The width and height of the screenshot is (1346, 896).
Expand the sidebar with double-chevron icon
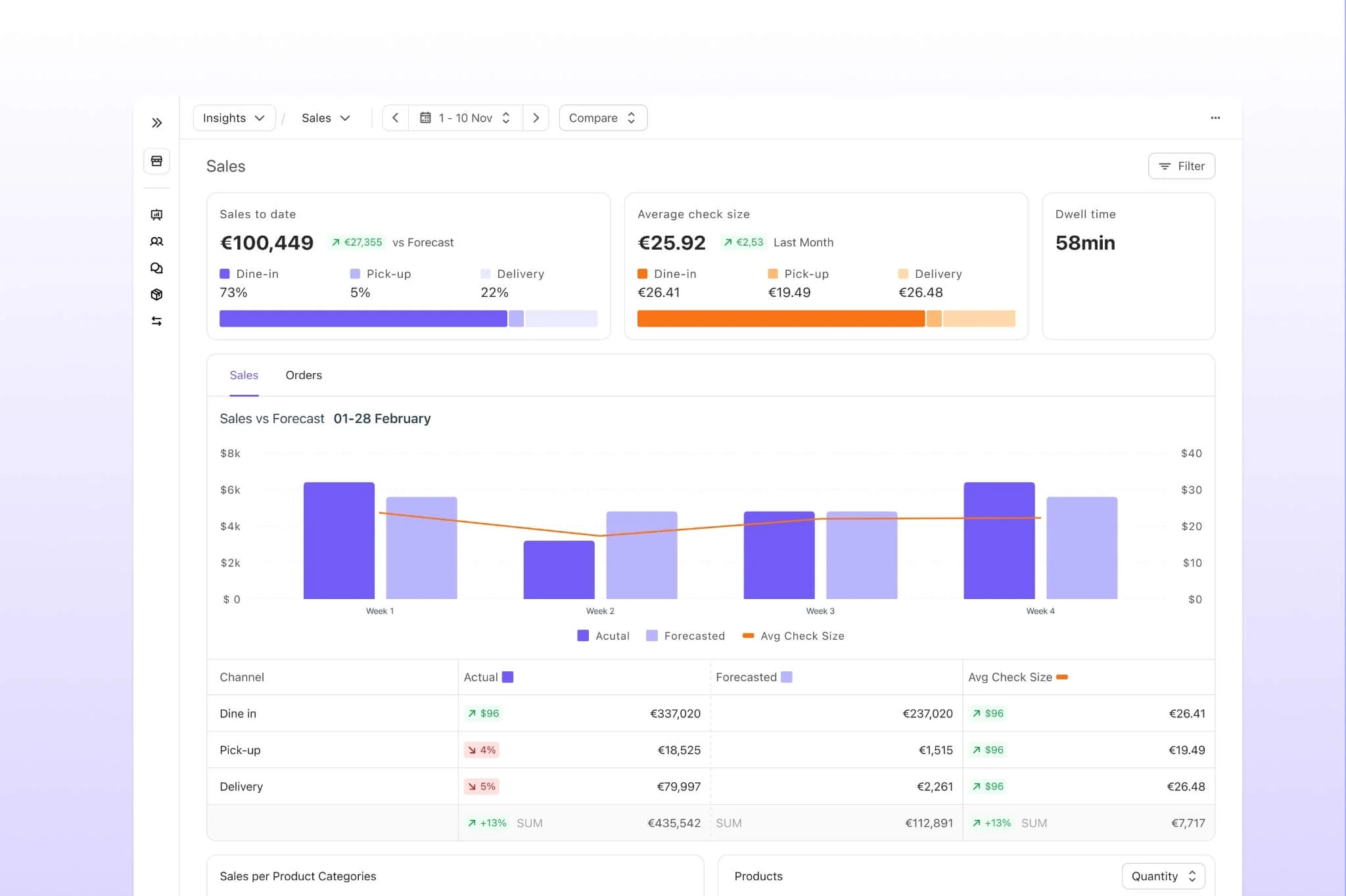[x=156, y=123]
